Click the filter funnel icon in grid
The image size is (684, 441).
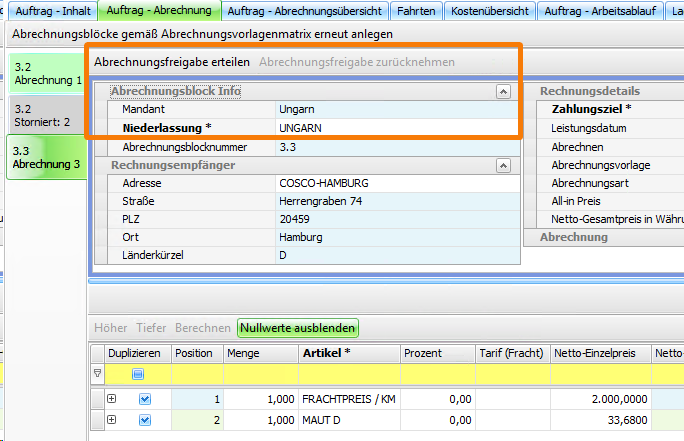pyautogui.click(x=97, y=374)
